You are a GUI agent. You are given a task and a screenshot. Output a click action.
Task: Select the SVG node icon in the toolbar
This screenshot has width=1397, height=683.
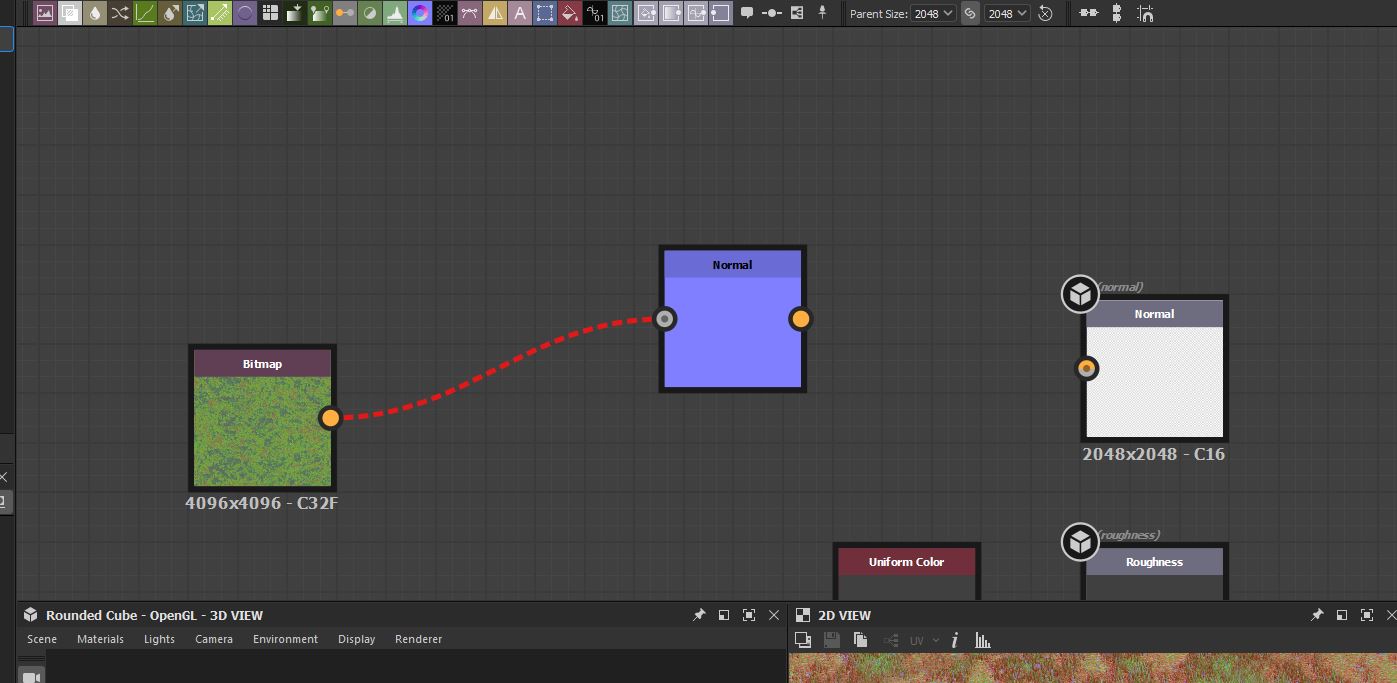pos(70,13)
